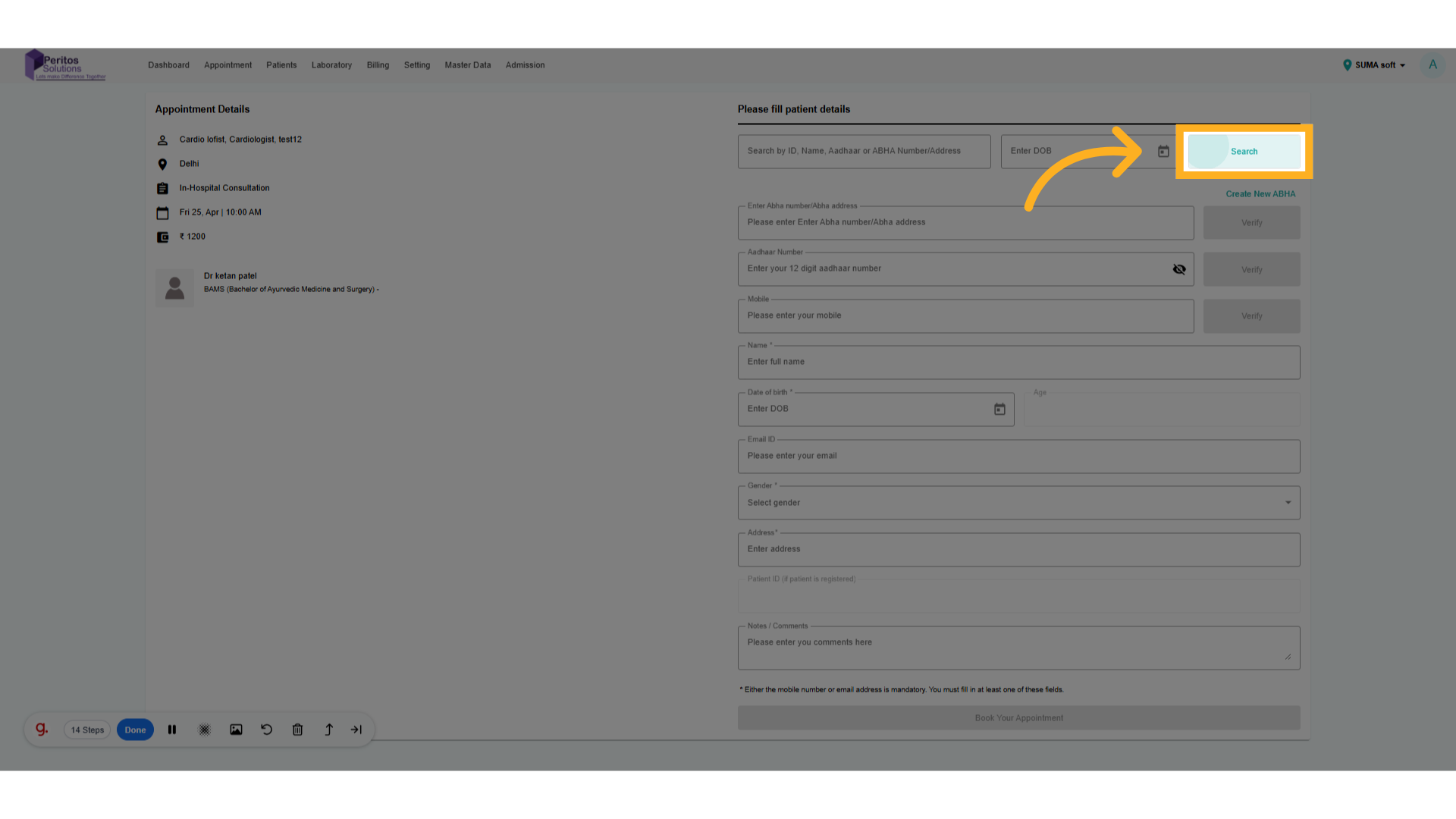Click the trash icon in the bottom toolbar

coord(297,730)
